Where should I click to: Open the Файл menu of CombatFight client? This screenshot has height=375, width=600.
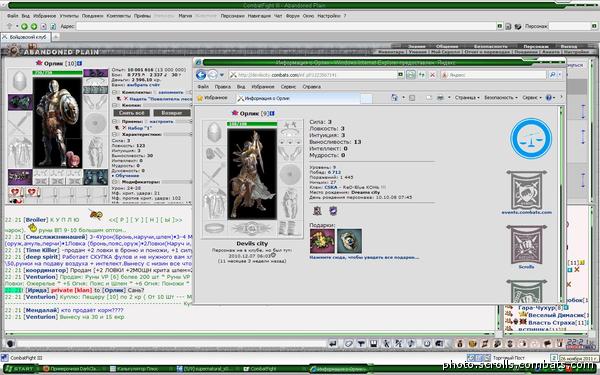click(12, 16)
